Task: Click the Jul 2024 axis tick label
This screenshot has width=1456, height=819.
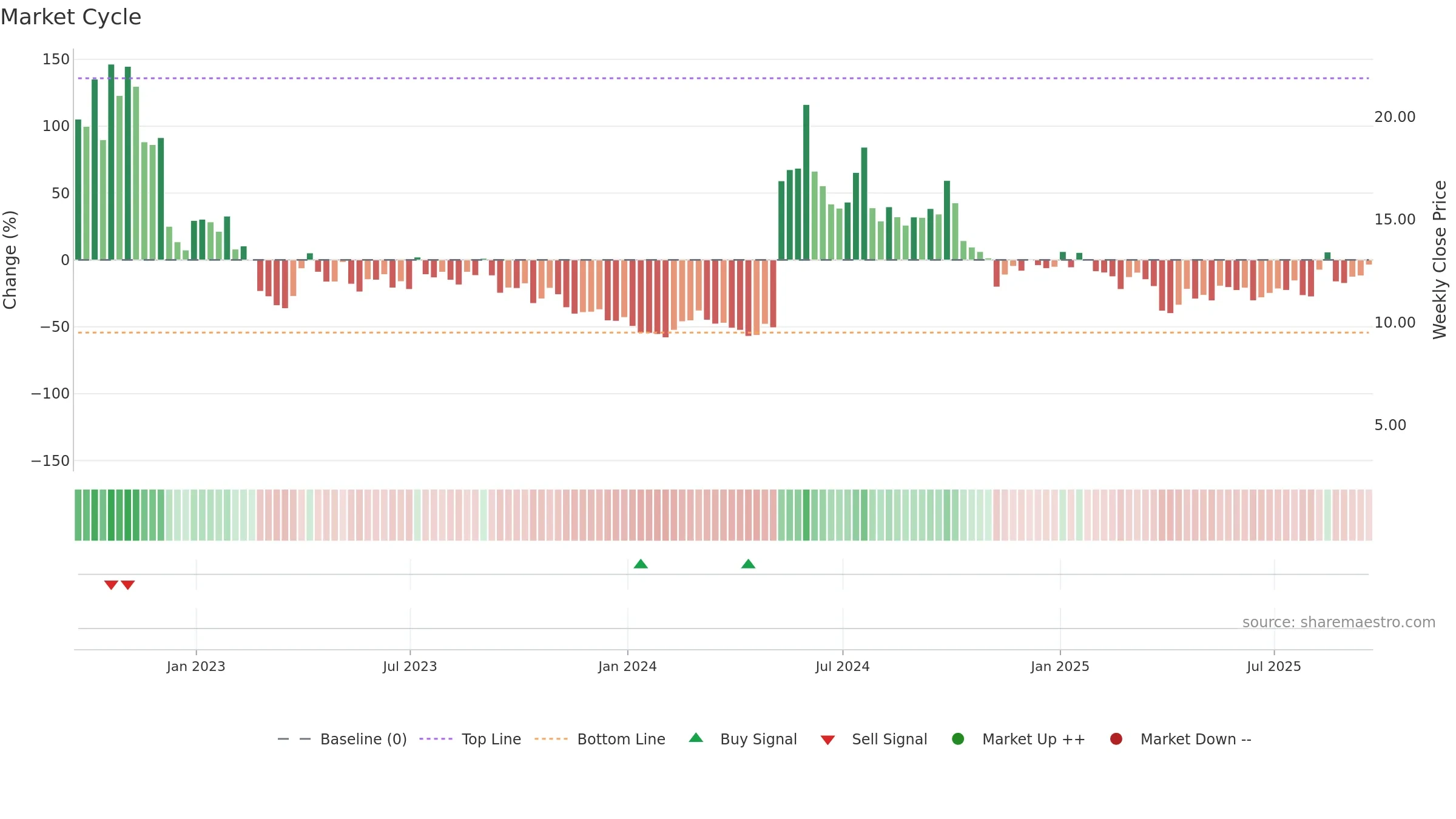Action: (843, 666)
